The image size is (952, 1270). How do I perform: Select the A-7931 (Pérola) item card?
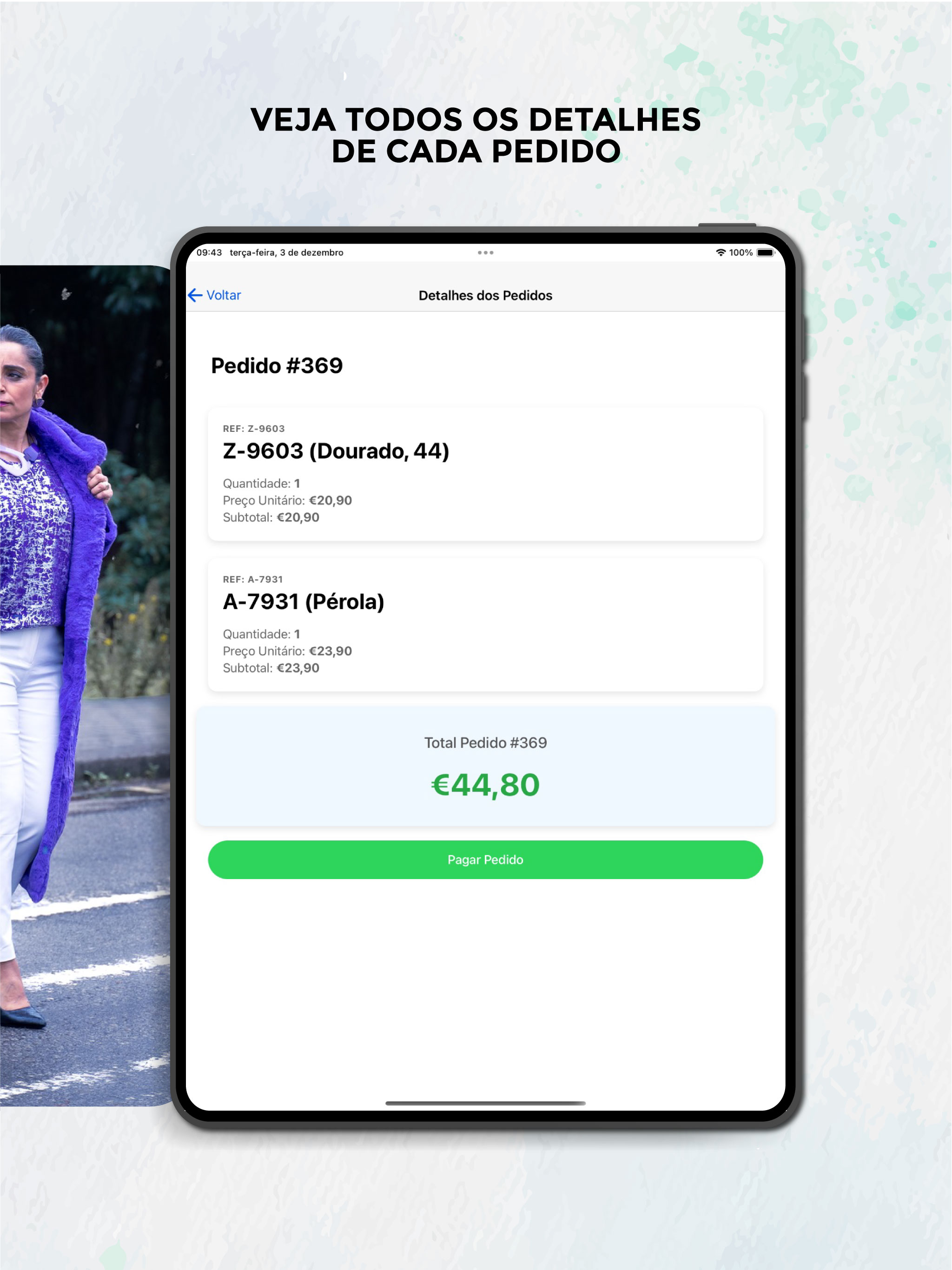pyautogui.click(x=485, y=625)
